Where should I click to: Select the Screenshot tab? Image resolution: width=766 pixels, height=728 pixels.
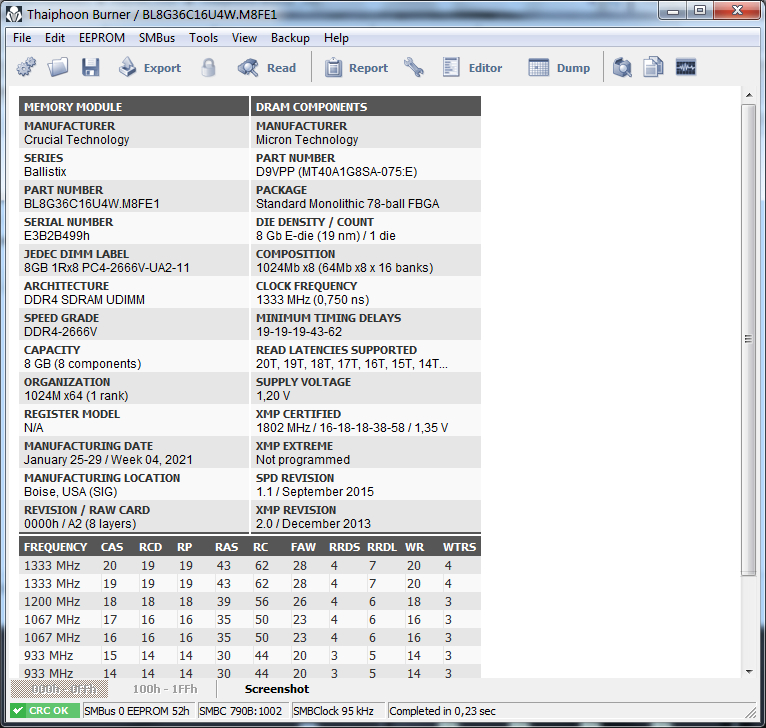277,689
